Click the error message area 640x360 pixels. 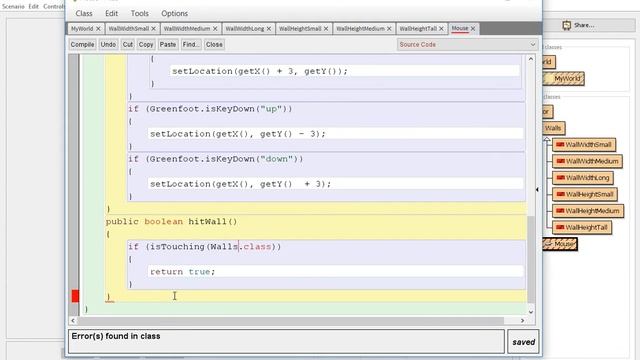(286, 341)
